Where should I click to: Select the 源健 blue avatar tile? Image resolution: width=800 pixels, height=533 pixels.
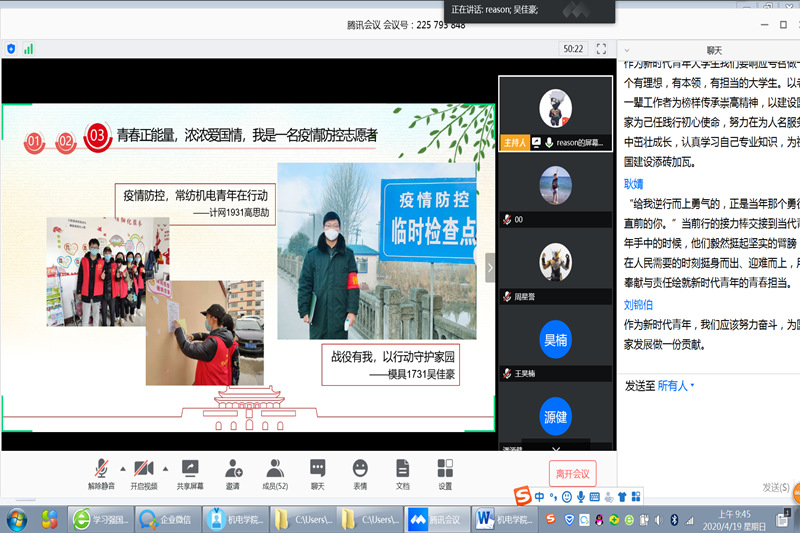click(556, 417)
